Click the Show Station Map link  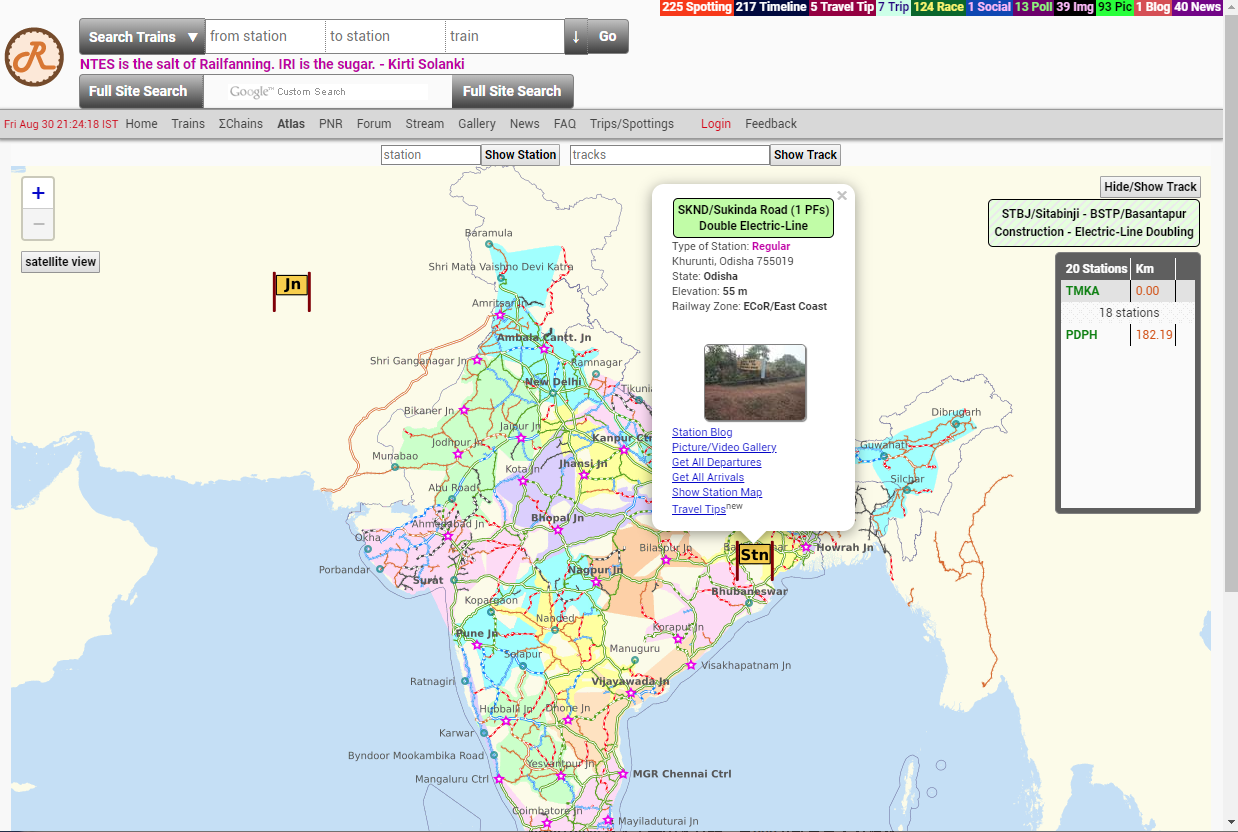tap(716, 493)
